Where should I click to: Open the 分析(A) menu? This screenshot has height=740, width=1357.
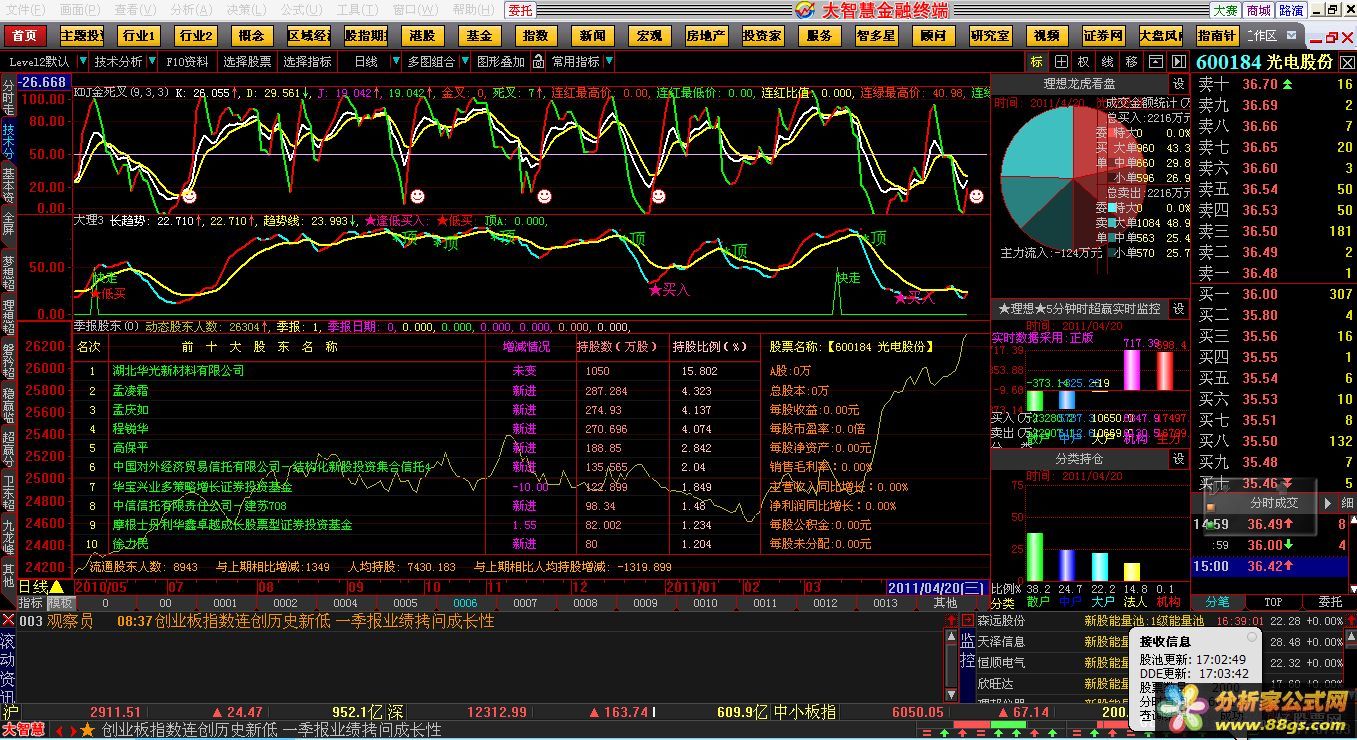click(189, 9)
